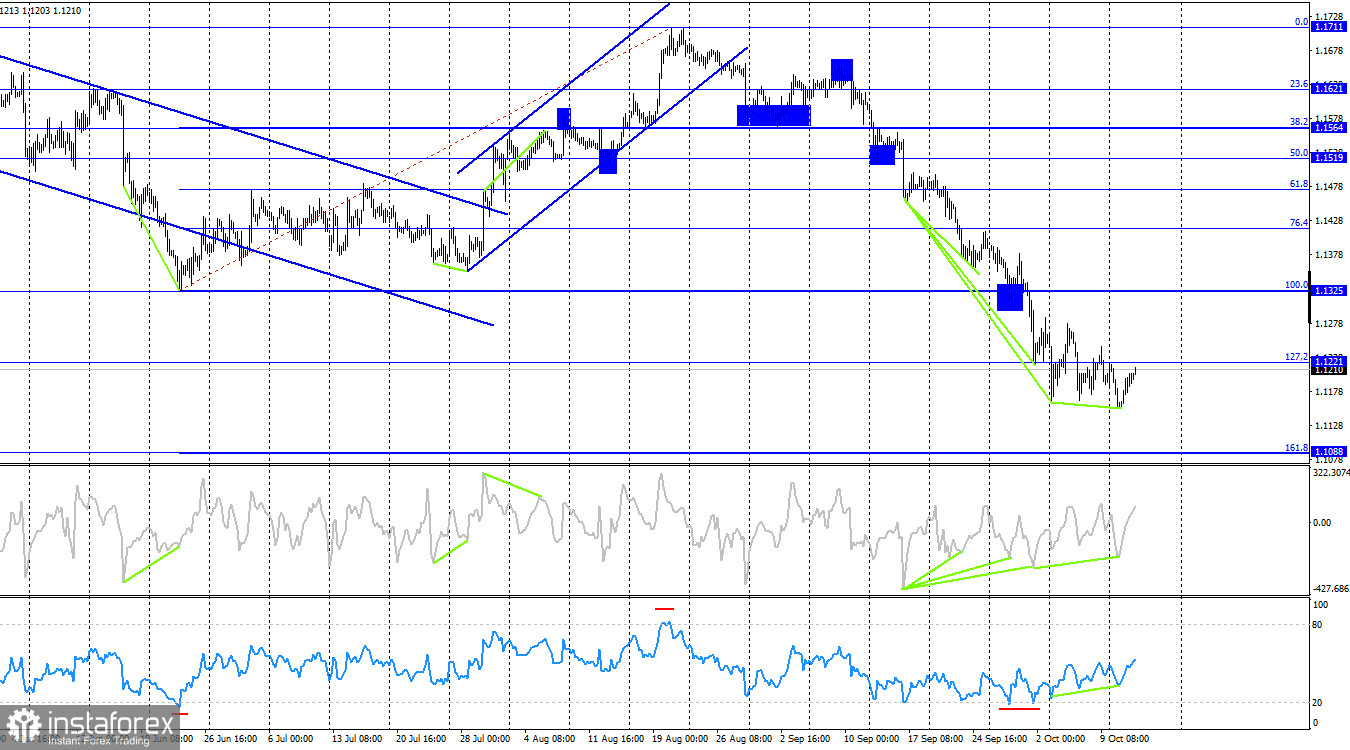
Task: Click the 322.3074 indicator scale value
Action: 1331,473
